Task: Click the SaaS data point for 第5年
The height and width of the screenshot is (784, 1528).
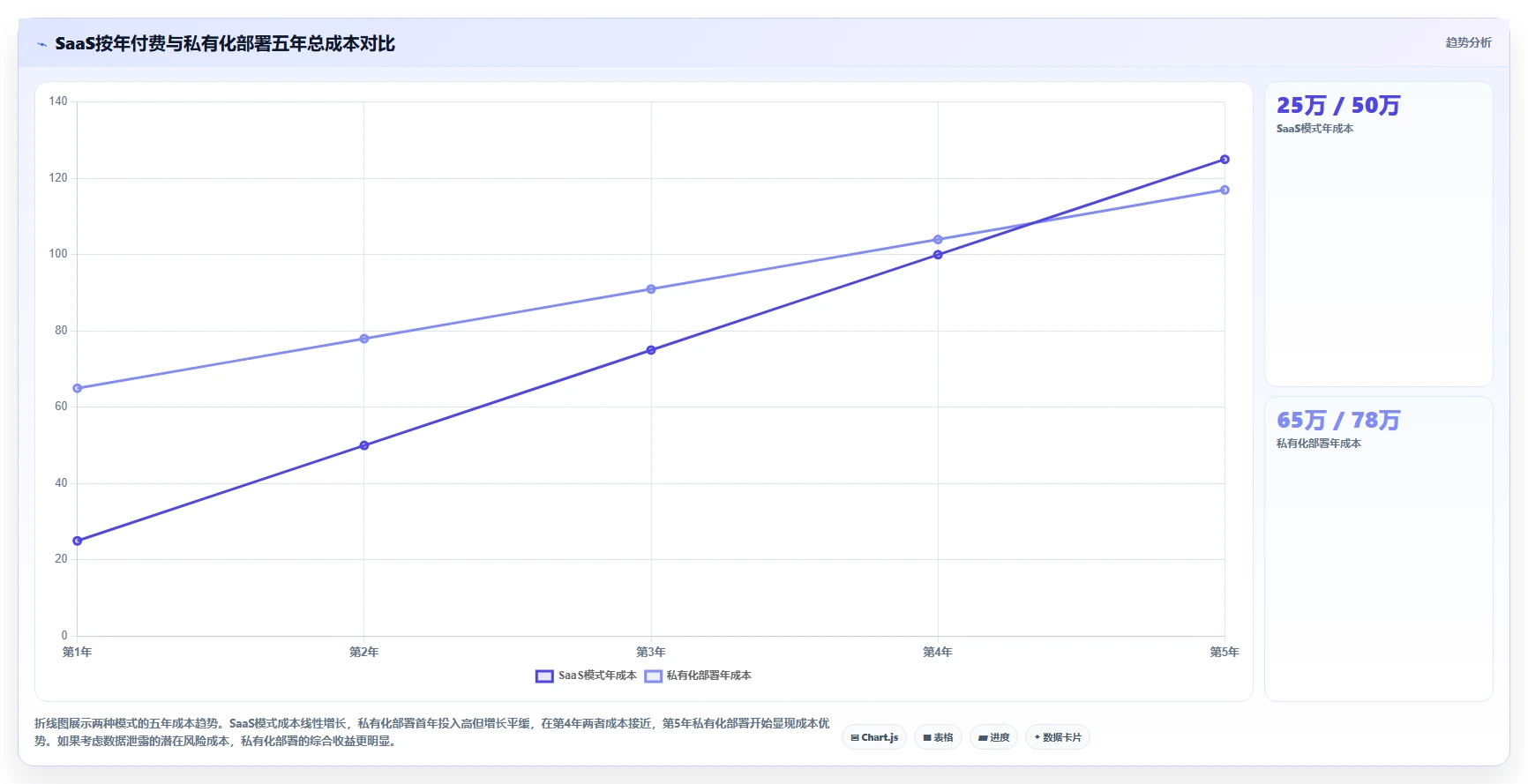Action: pyautogui.click(x=1225, y=160)
